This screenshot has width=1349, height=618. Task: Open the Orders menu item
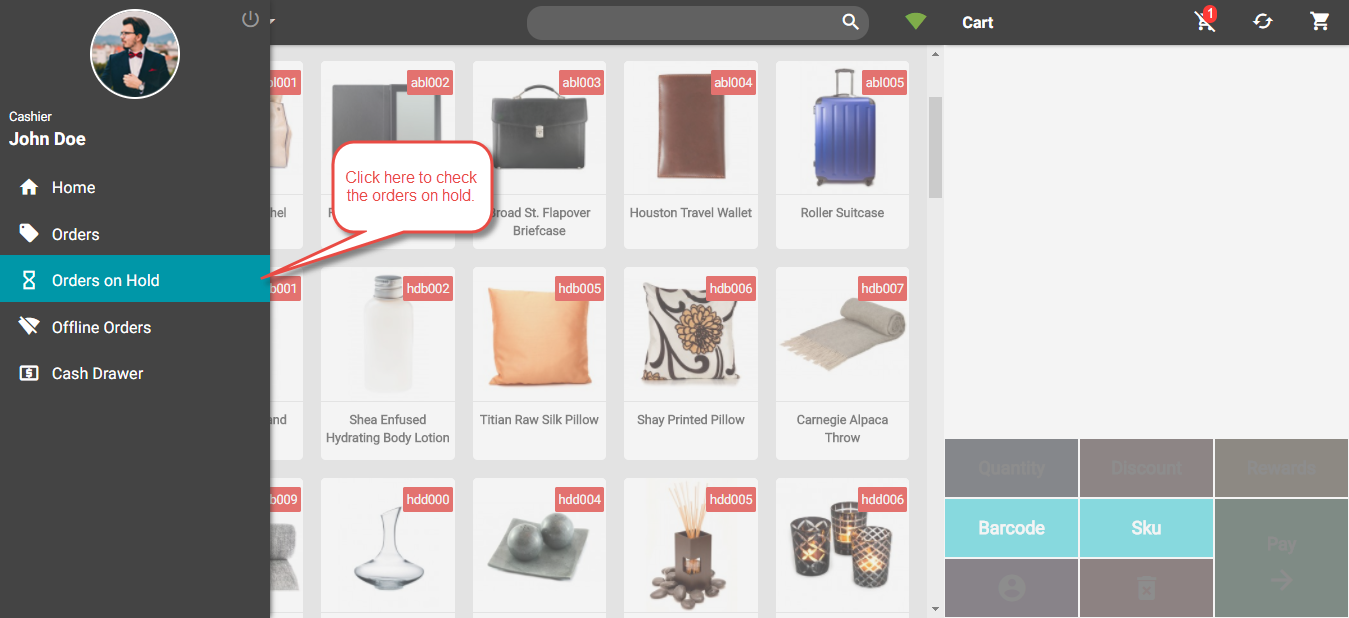coord(135,234)
